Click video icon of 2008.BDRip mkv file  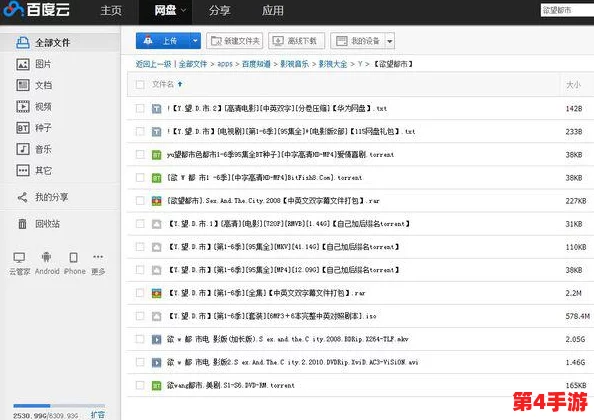[x=156, y=339]
